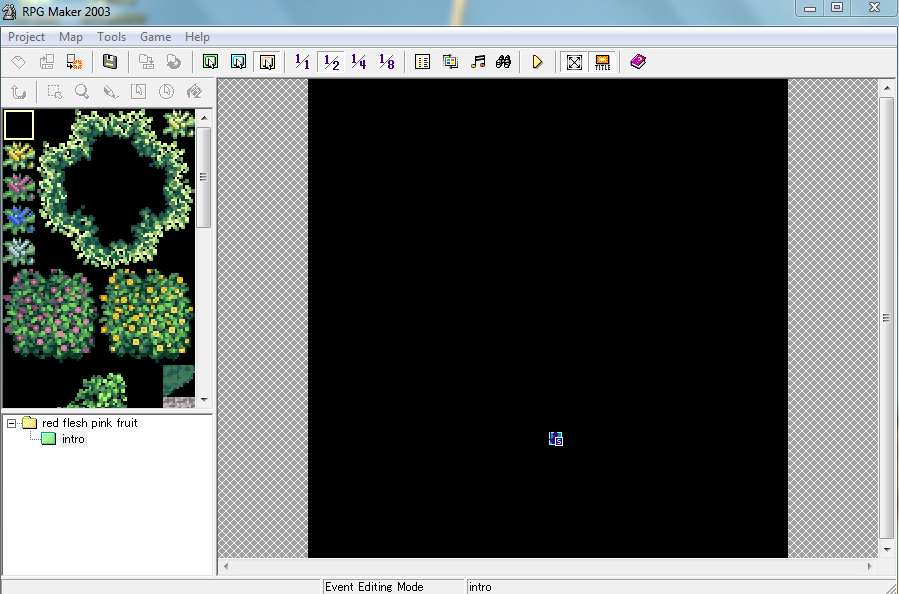Toggle the Full Screen test play option
The image size is (899, 594).
pyautogui.click(x=574, y=62)
